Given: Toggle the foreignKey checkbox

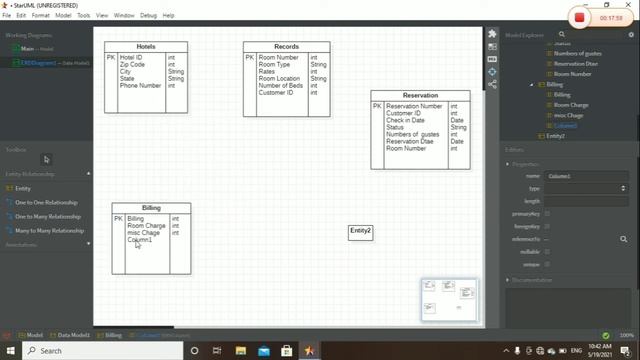Looking at the screenshot, I should pos(547,226).
